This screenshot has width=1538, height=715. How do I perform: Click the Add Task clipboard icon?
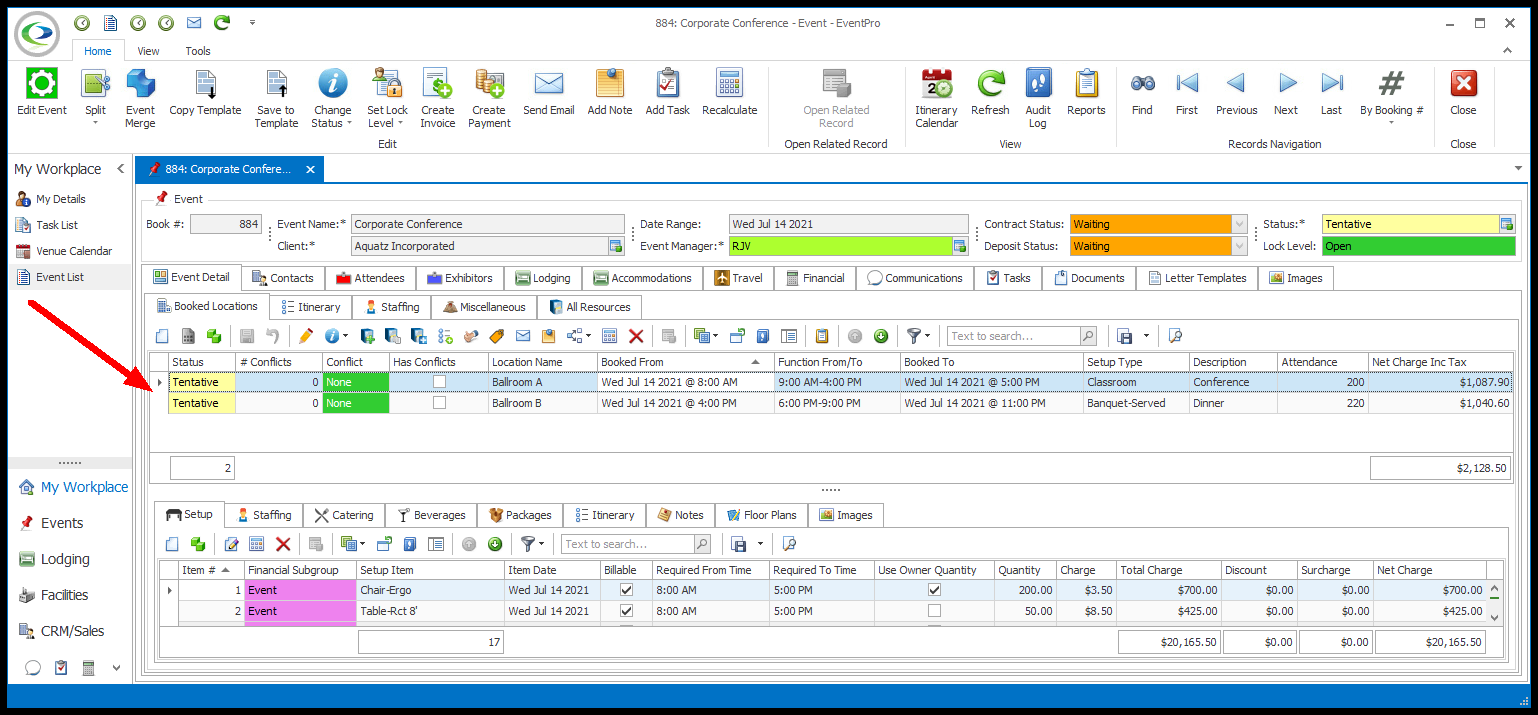click(668, 83)
